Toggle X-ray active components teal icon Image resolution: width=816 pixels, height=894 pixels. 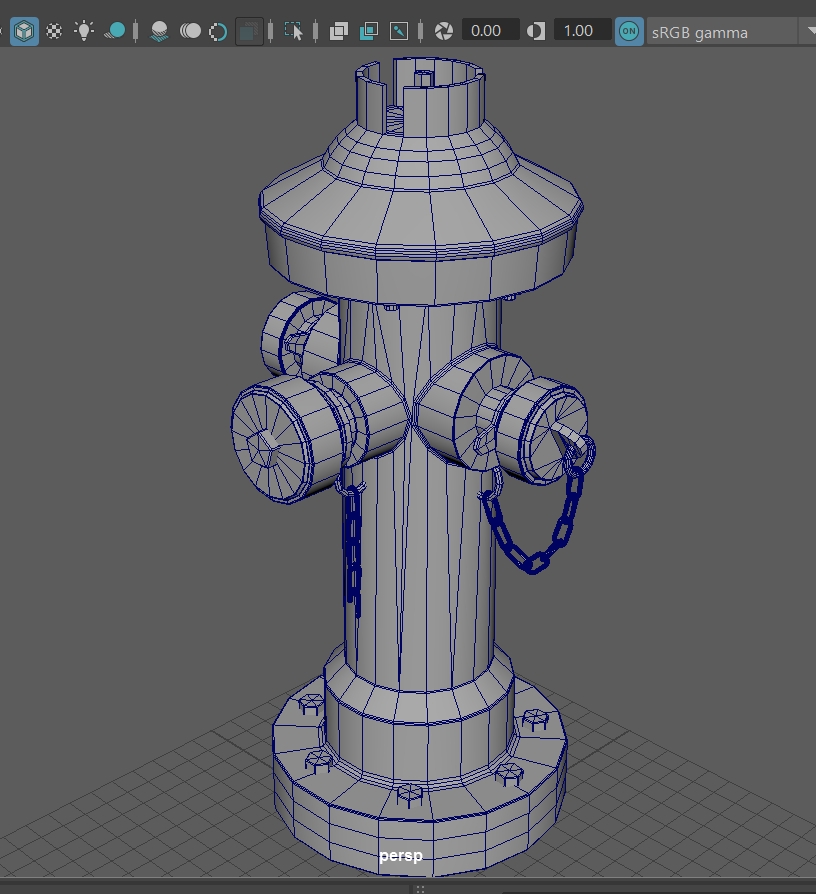(369, 31)
